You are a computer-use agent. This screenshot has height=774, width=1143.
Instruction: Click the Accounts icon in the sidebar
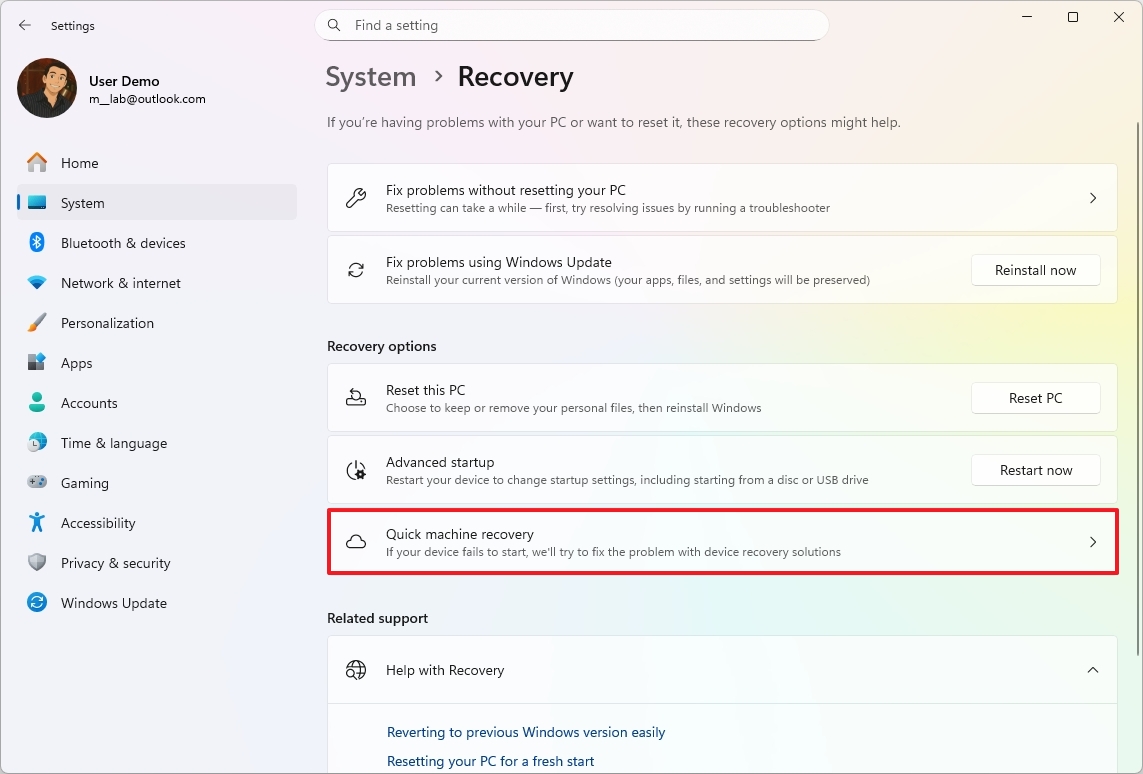tap(36, 403)
